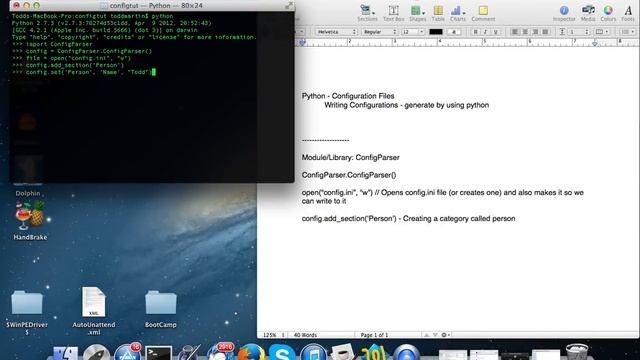Open the Helvetica font family dropdown

336,32
